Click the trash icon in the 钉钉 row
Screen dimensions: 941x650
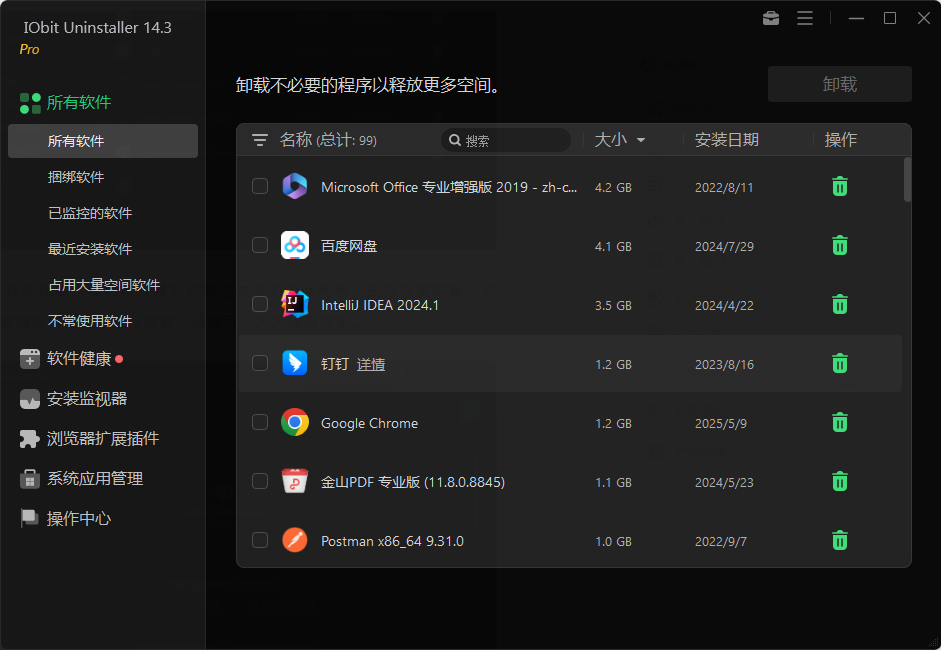(840, 363)
